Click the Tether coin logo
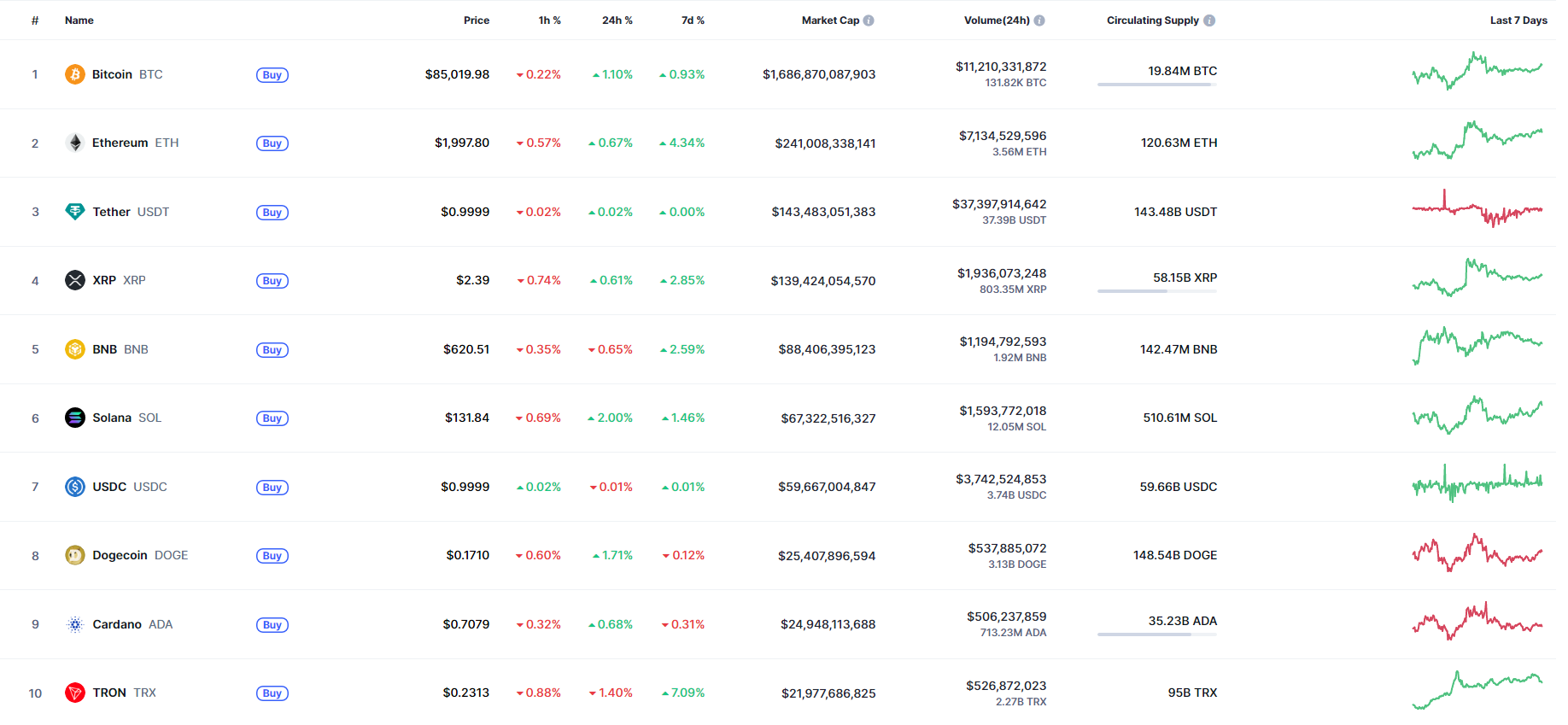 (75, 212)
